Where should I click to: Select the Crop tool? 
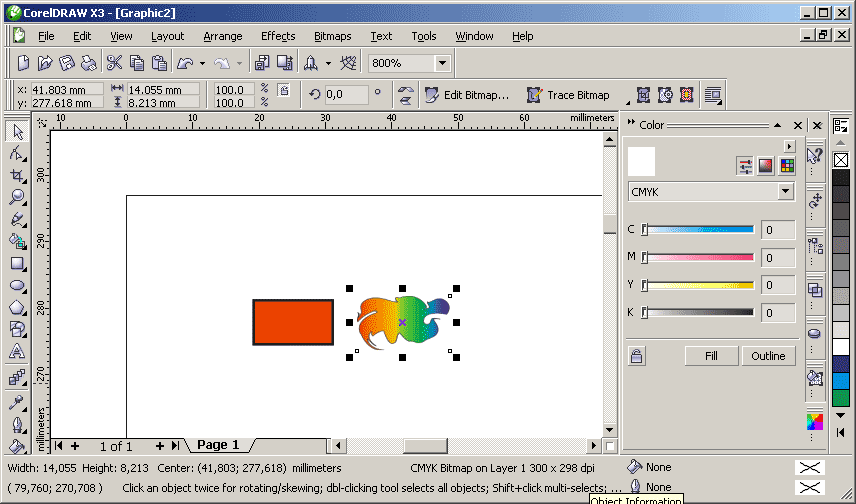click(x=17, y=175)
